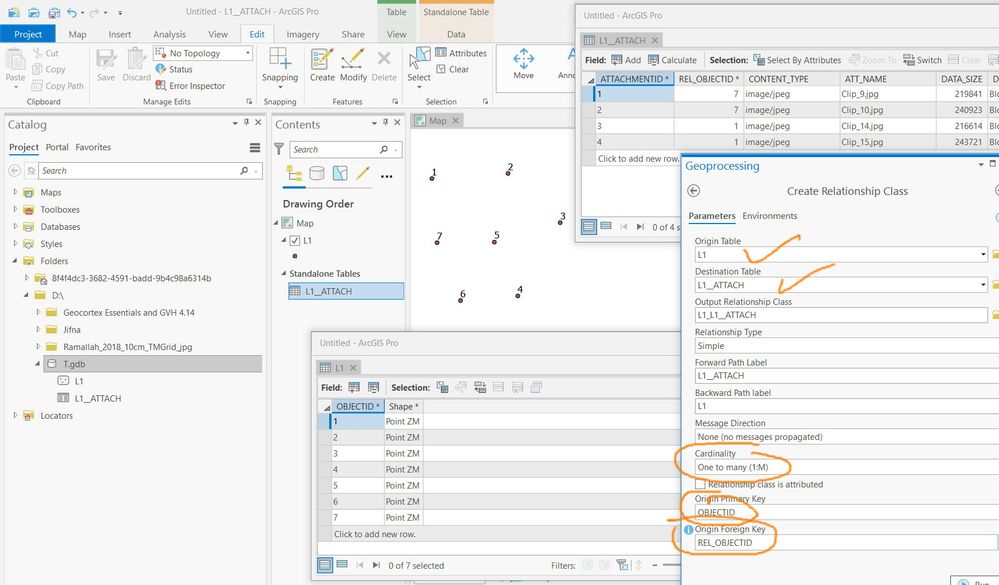Open the Cardinality dropdown
The width and height of the screenshot is (999, 585).
(847, 467)
